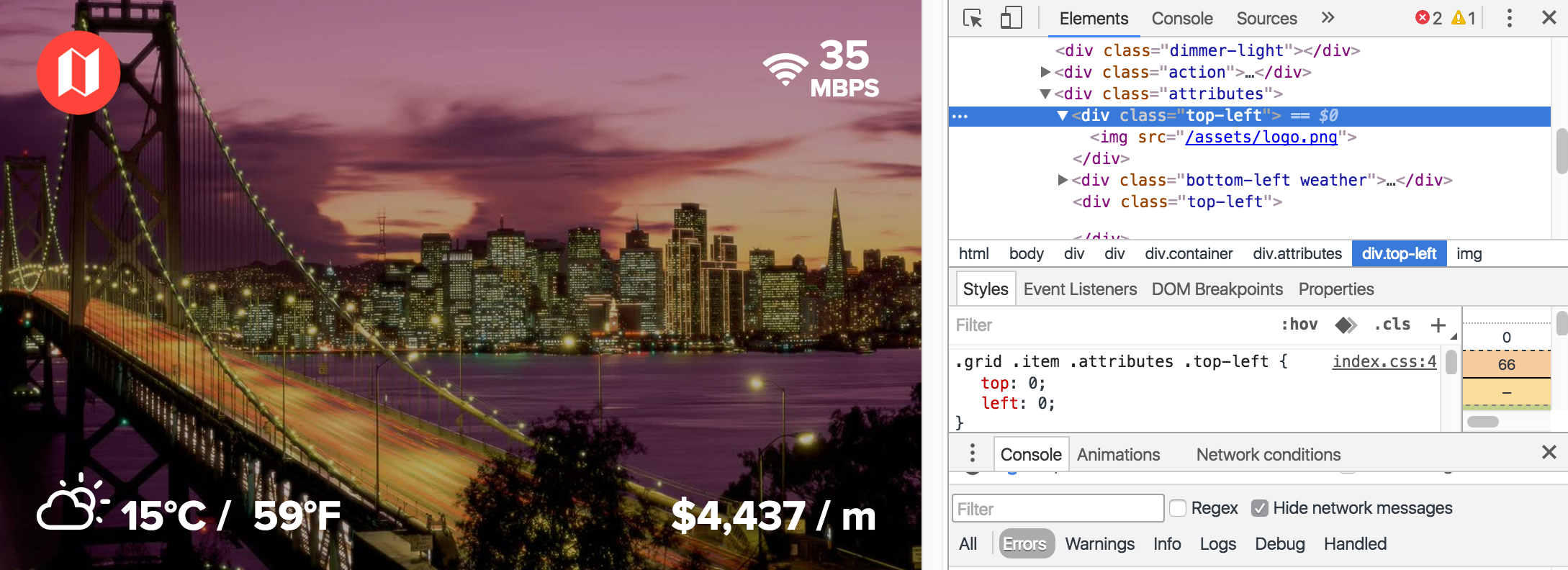Select the All log level filter
This screenshot has width=1568, height=570.
(x=968, y=544)
